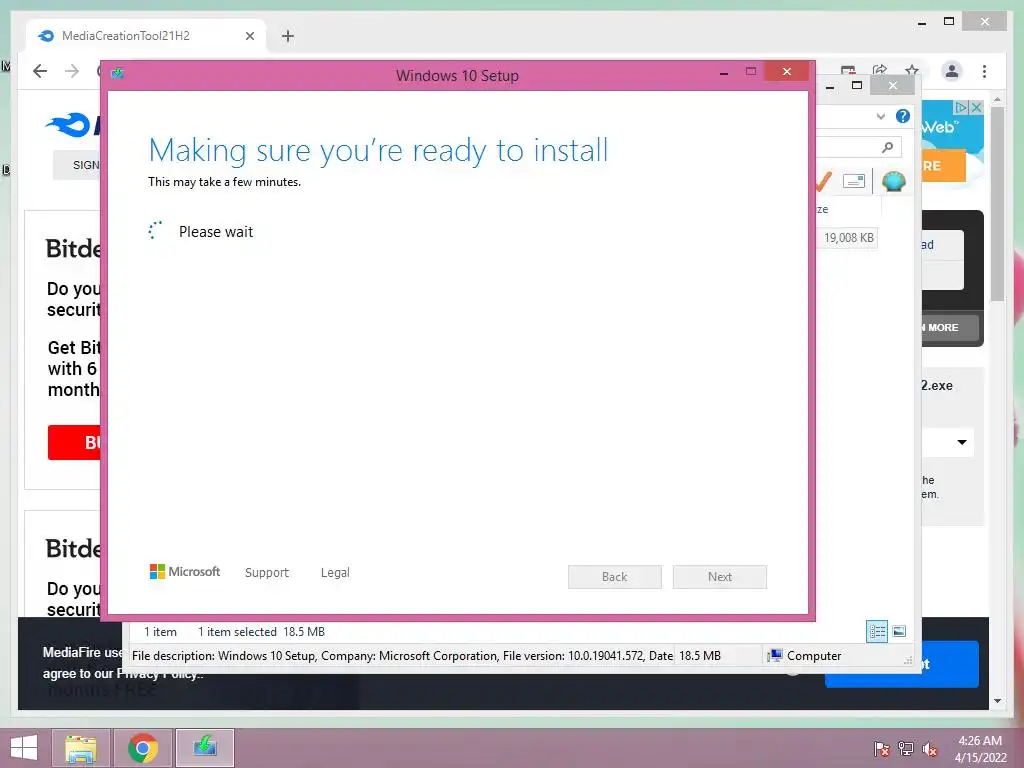Click the Microsoft logo in Setup footer
The height and width of the screenshot is (768, 1024).
[185, 572]
